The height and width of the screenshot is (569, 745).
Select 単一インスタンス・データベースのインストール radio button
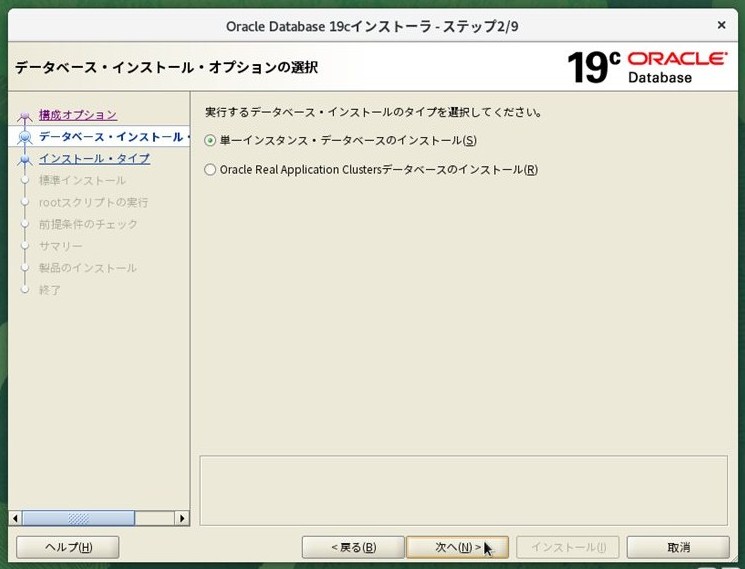210,141
